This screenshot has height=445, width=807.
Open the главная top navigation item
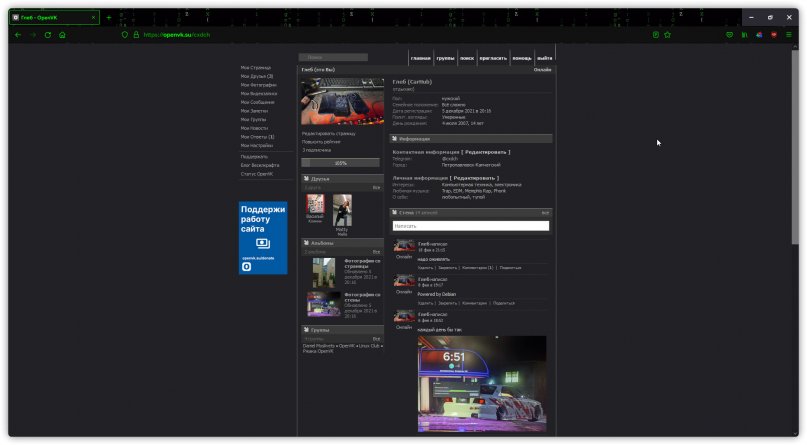coord(420,59)
